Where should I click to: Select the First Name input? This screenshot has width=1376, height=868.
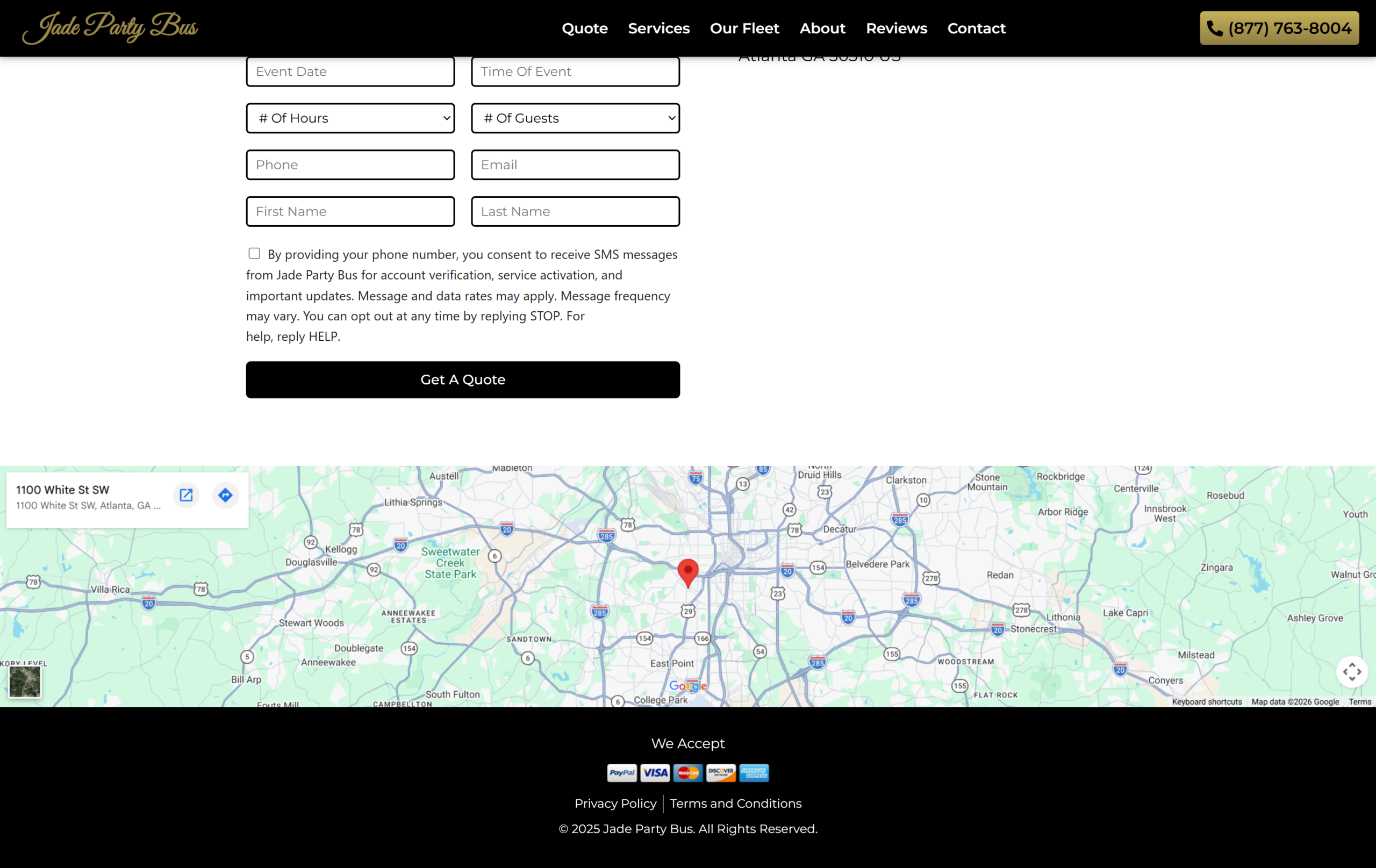click(350, 211)
